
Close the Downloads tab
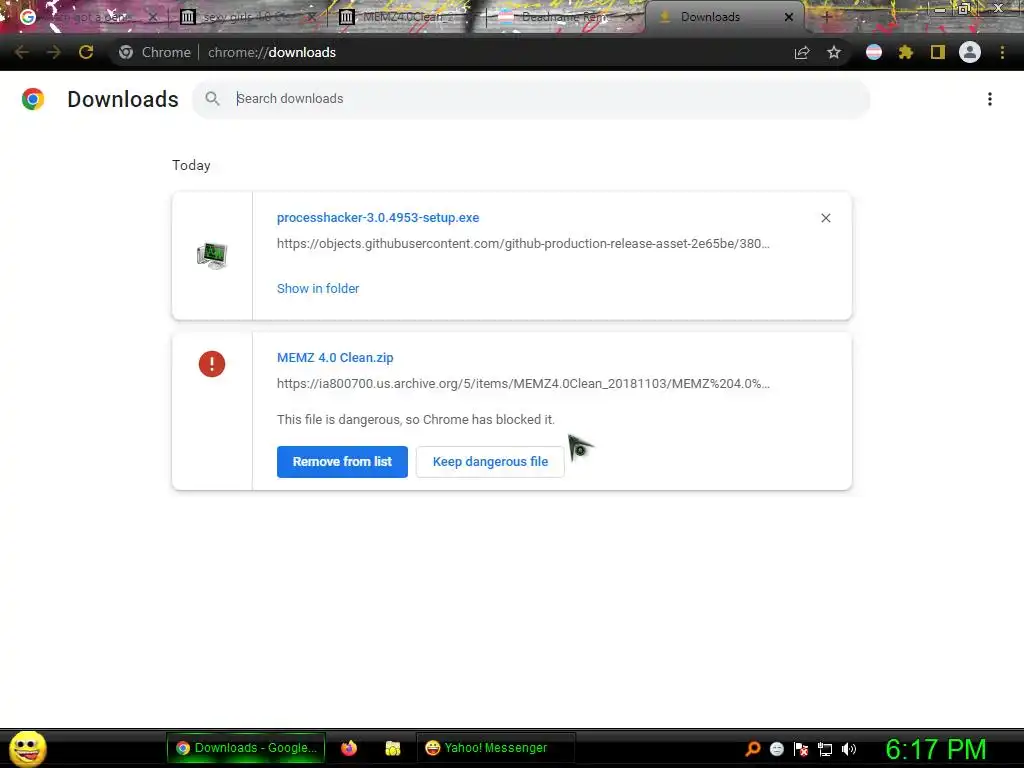[789, 17]
